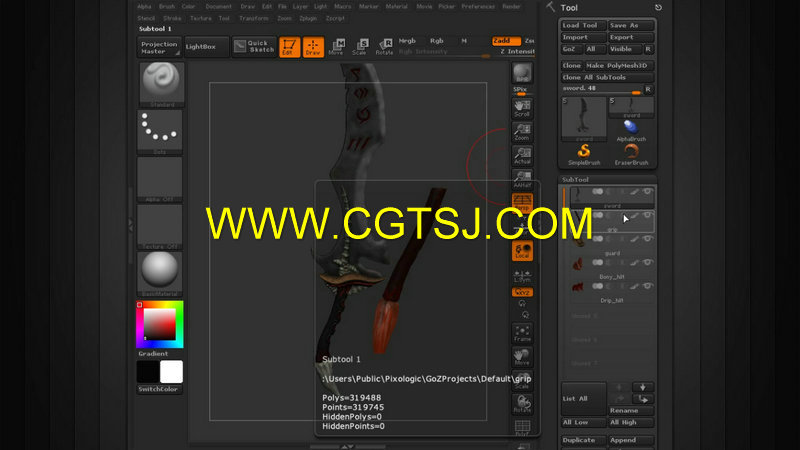Viewport: 800px width, 450px height.
Task: Select the Move transform icon in top toolbar
Action: click(336, 47)
